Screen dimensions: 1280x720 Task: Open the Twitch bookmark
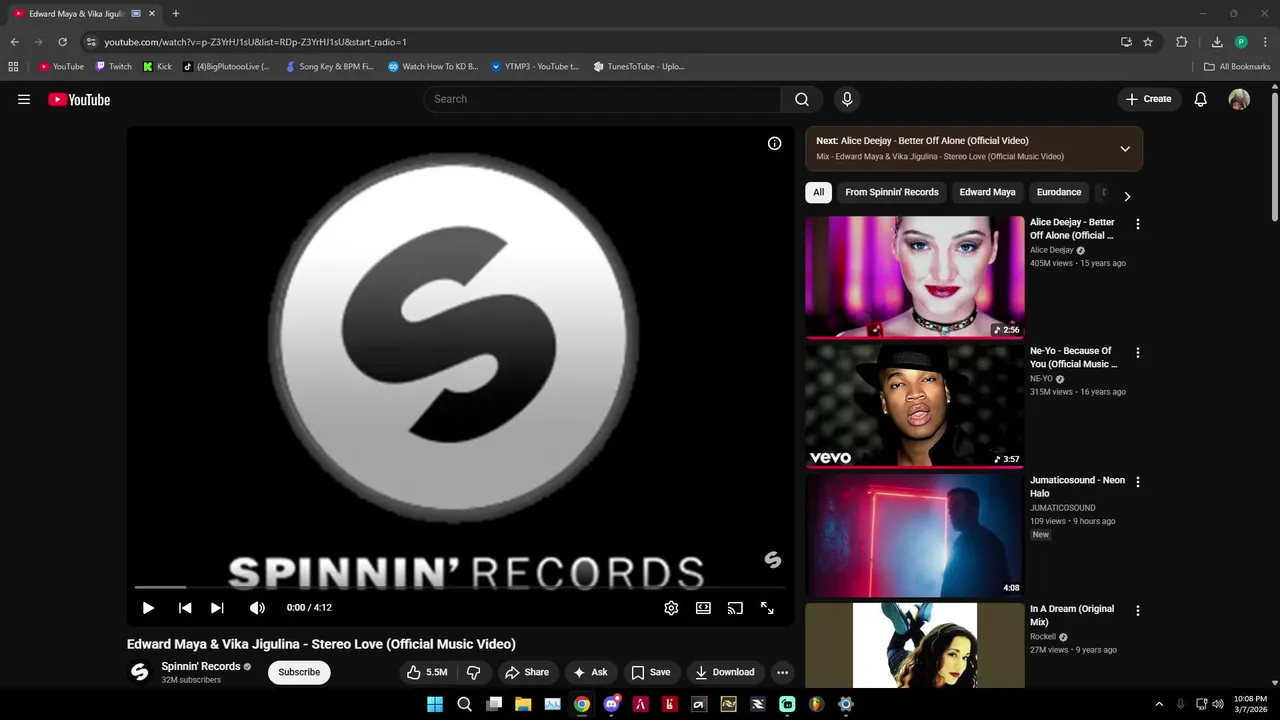[114, 67]
